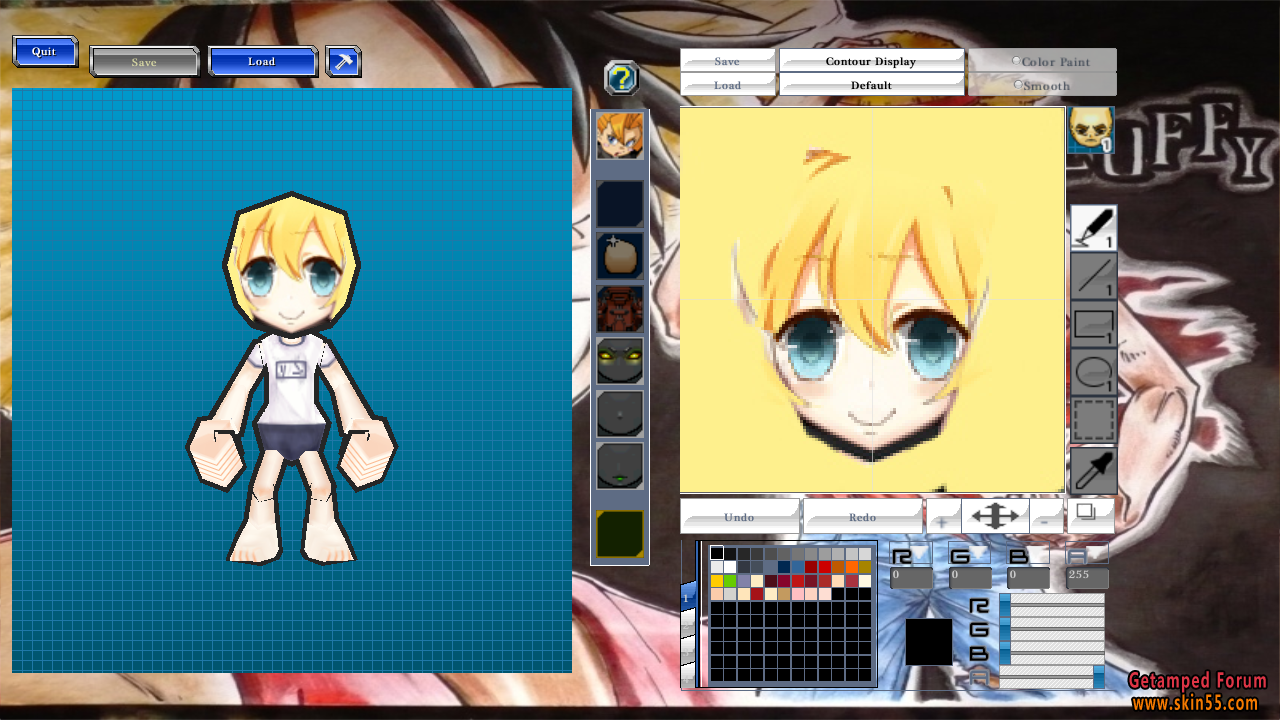
Task: Pick the dark navy blue palette swatch
Action: pyautogui.click(x=784, y=567)
